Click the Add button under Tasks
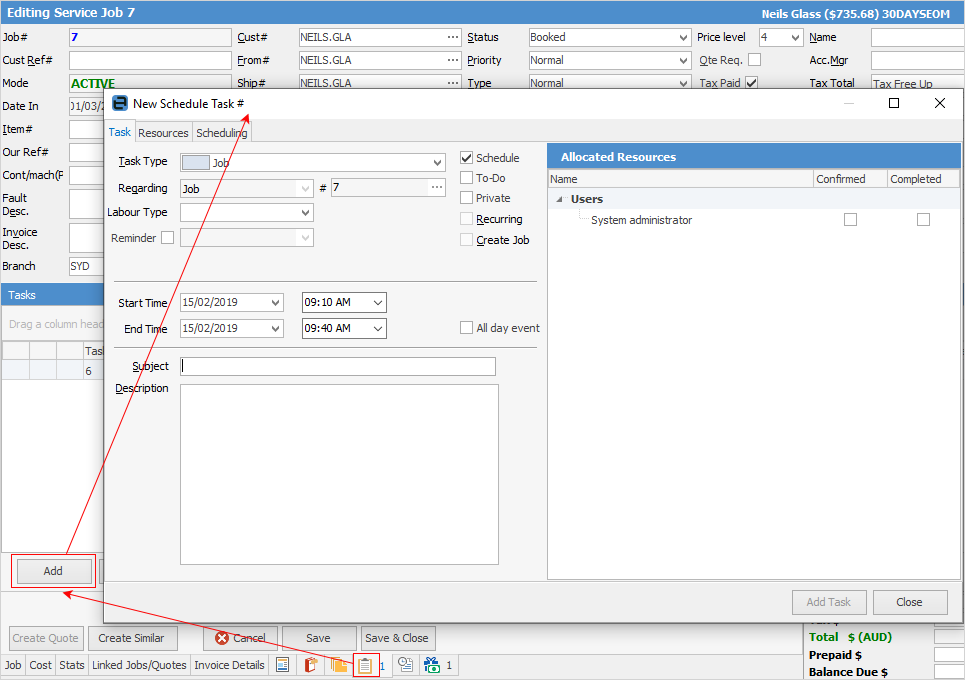Image resolution: width=965 pixels, height=680 pixels. click(x=53, y=571)
